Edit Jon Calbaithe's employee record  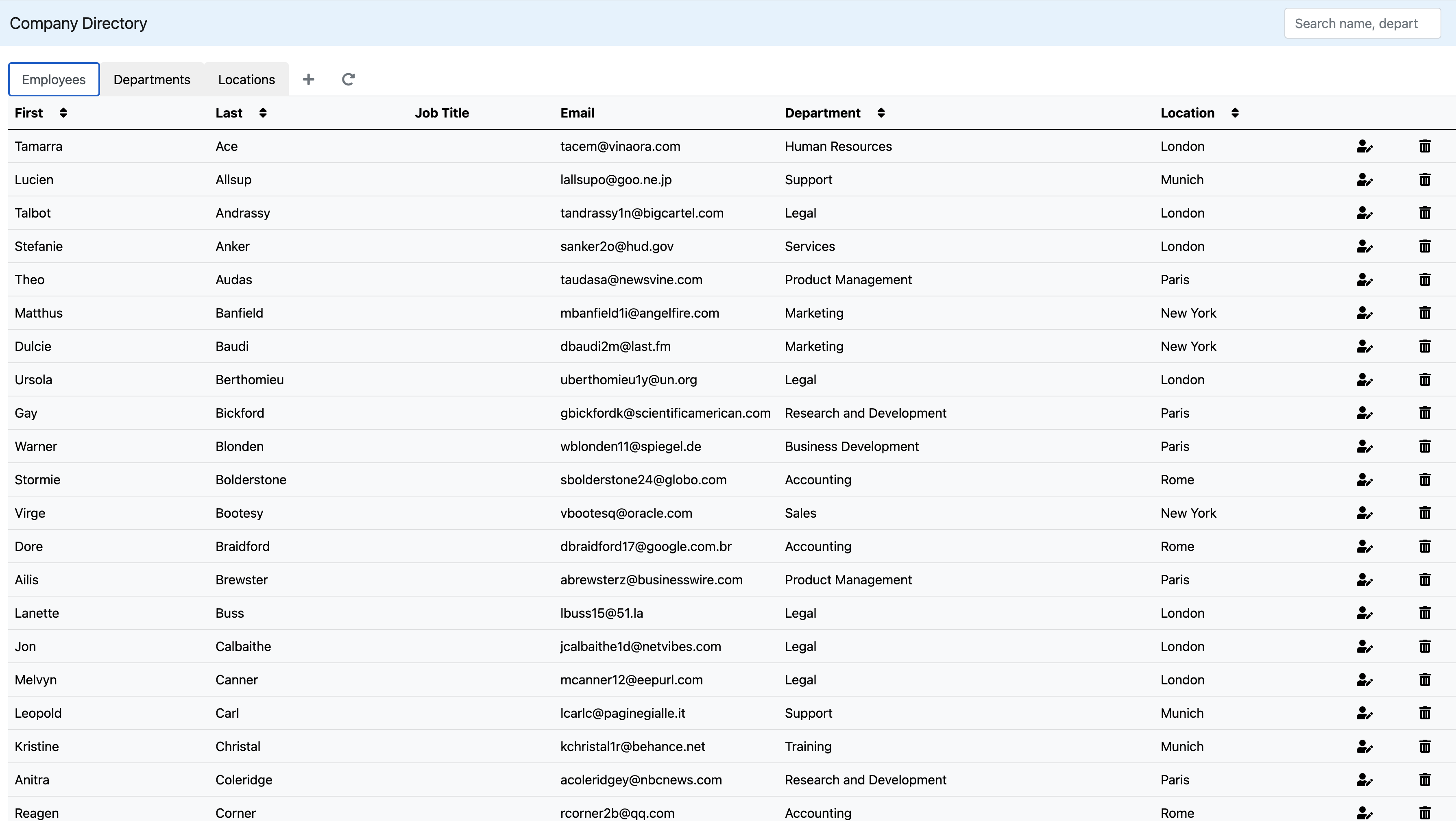coord(1364,647)
